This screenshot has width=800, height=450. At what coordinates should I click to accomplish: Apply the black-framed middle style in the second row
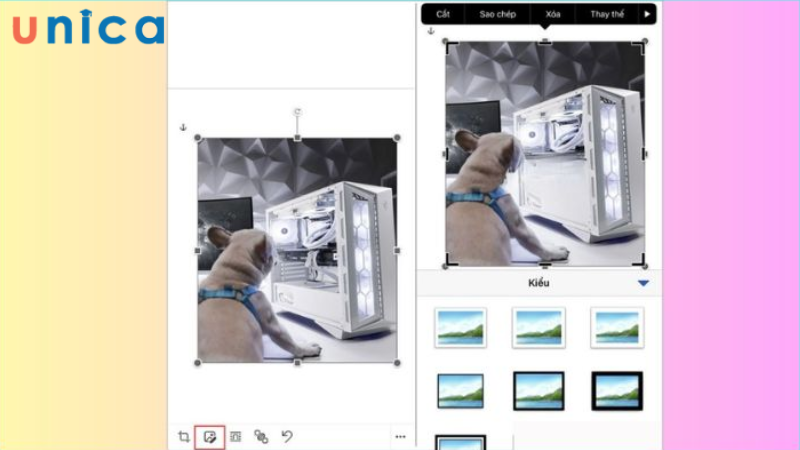(539, 391)
